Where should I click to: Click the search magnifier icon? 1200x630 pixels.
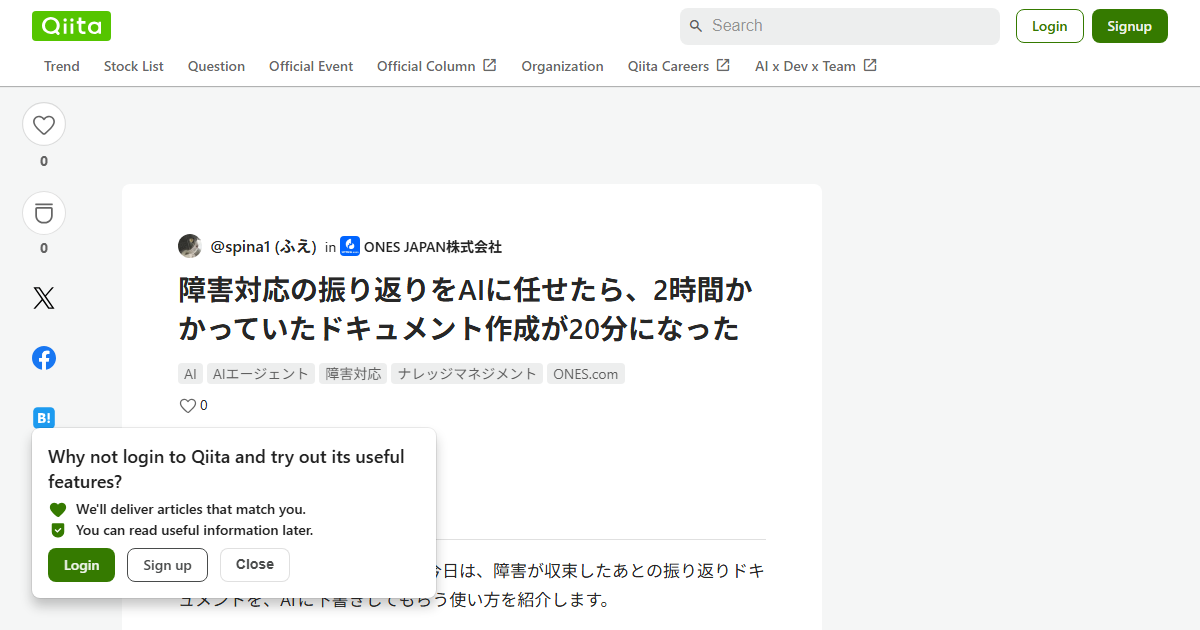(x=696, y=26)
